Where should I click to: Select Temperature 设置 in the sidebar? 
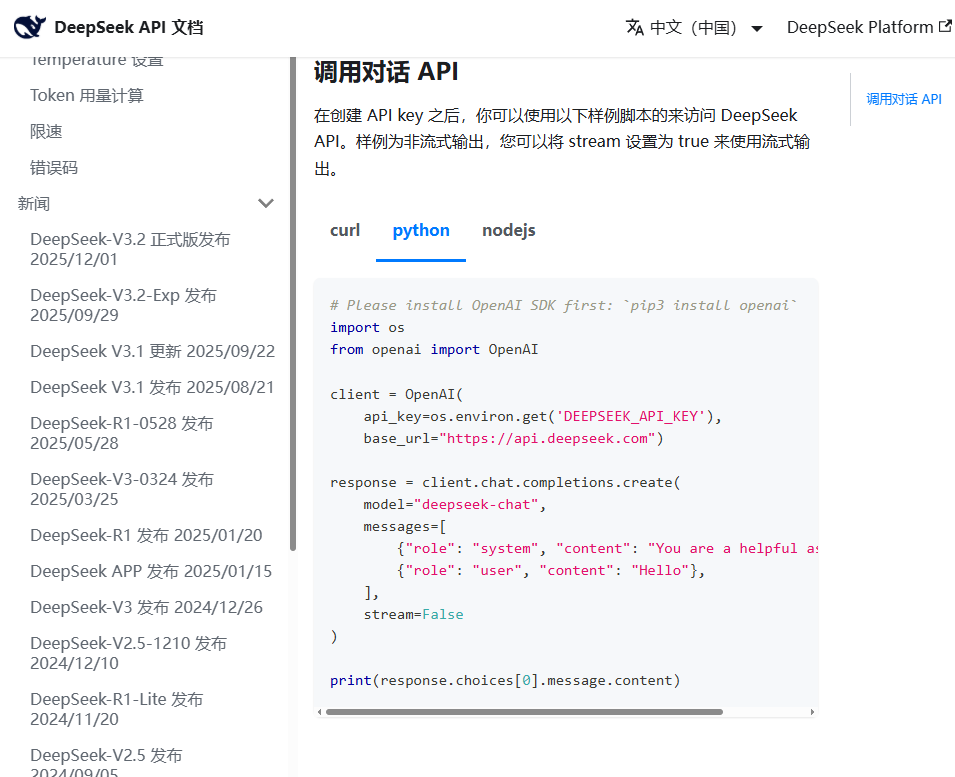click(93, 59)
